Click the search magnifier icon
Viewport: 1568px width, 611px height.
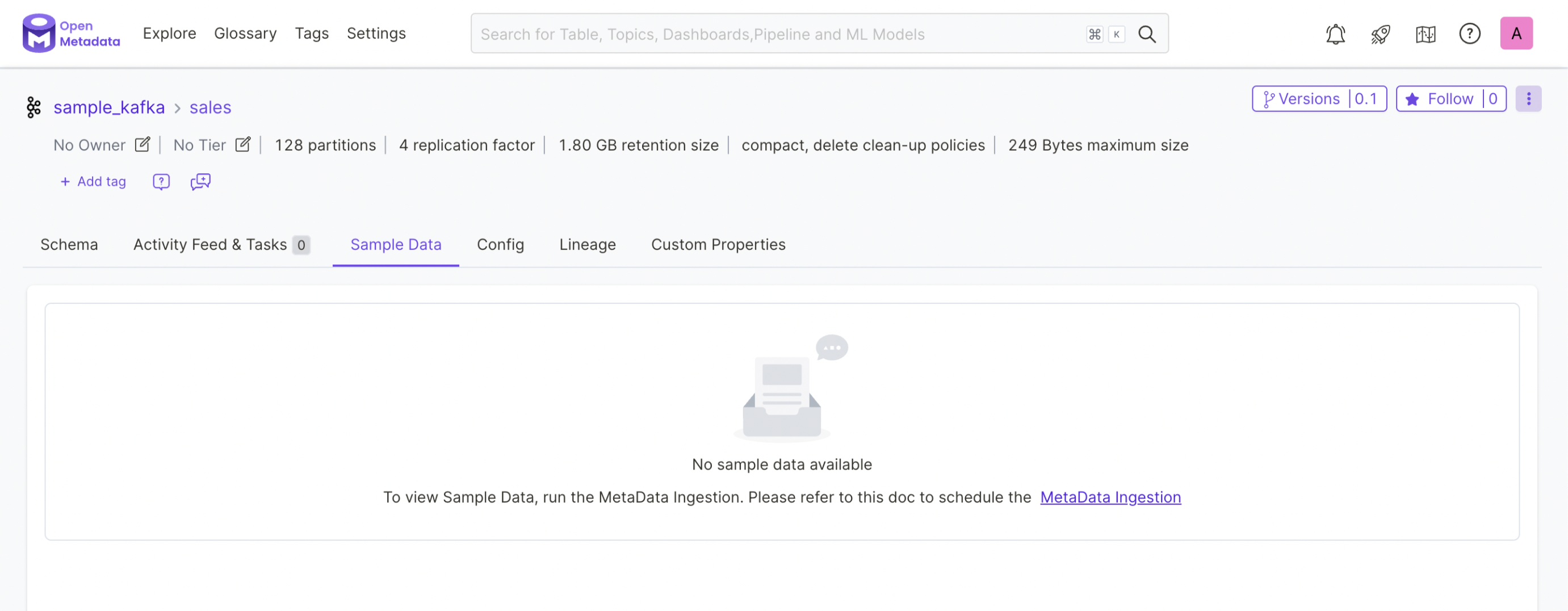coord(1147,34)
